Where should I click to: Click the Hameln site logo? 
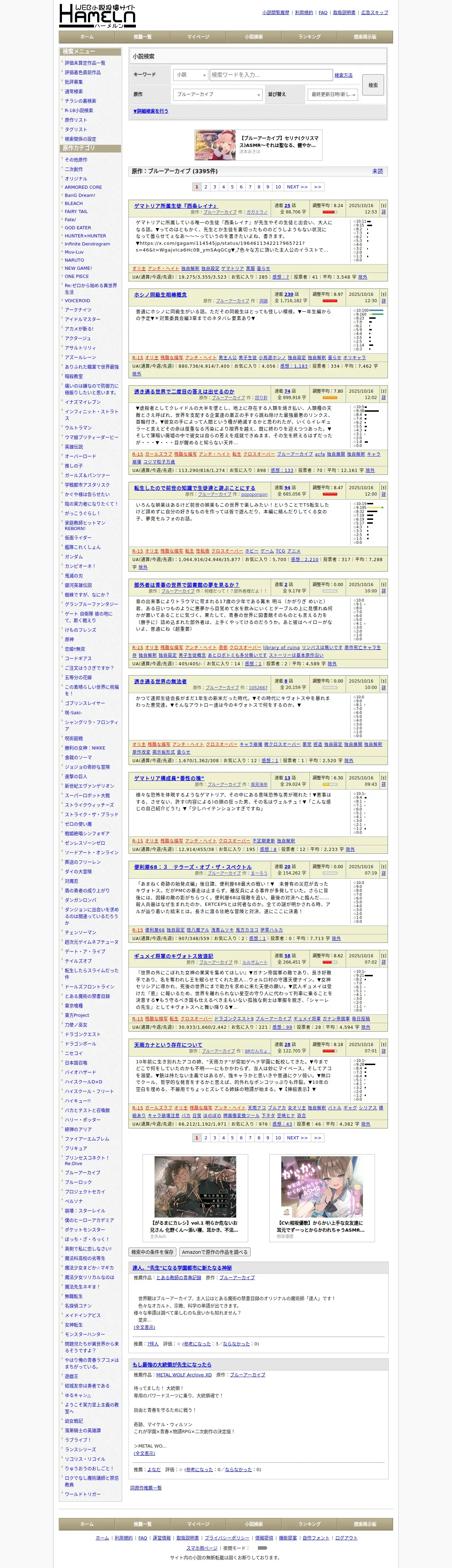(x=98, y=16)
